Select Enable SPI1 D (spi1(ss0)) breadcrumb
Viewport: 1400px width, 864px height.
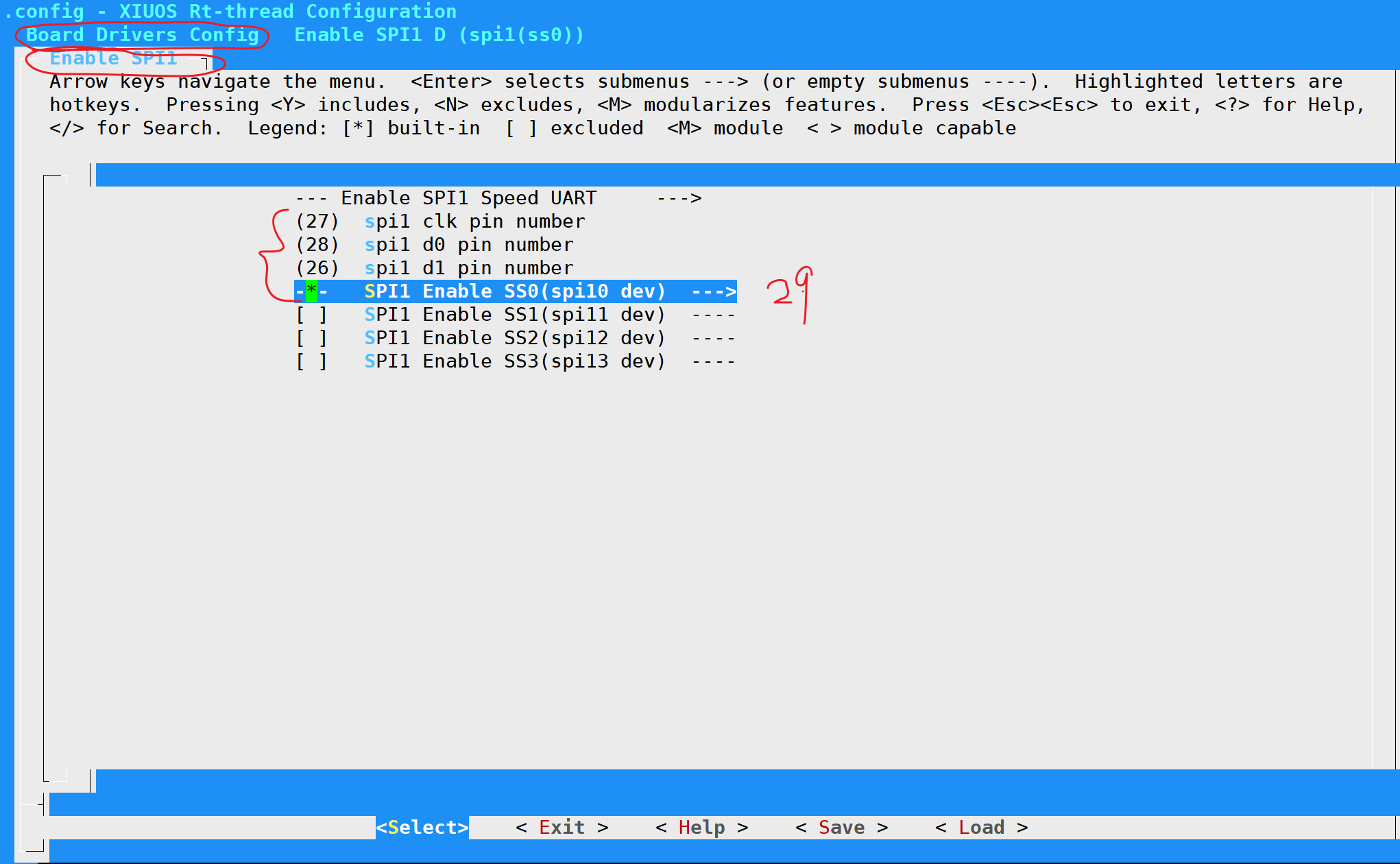439,35
